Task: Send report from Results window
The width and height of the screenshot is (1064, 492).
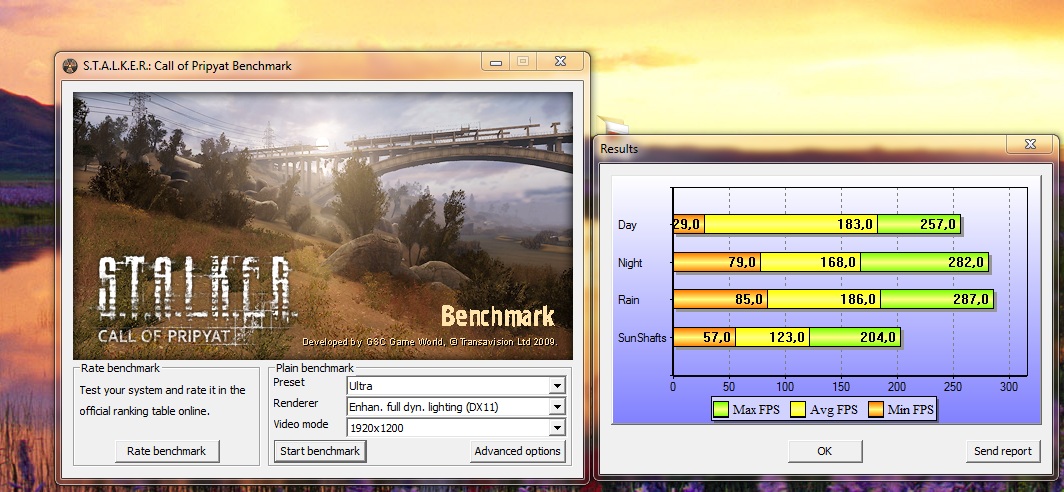Action: 1002,451
